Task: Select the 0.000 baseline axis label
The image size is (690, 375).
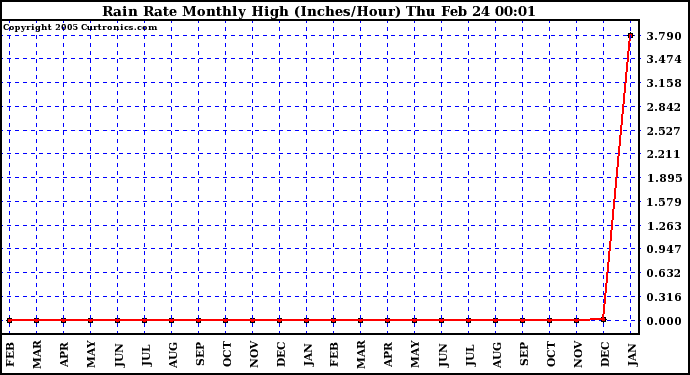Action: pos(664,321)
